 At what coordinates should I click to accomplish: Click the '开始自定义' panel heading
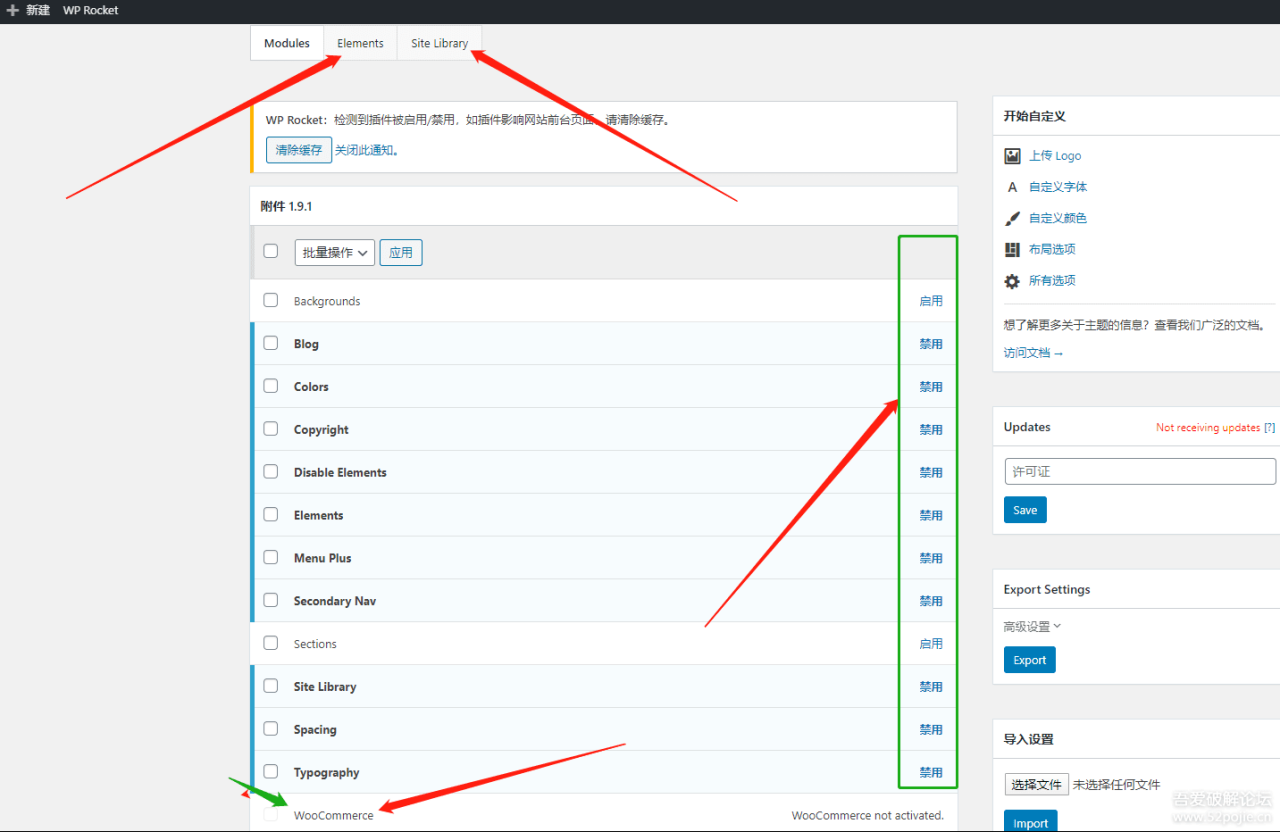tap(1035, 116)
